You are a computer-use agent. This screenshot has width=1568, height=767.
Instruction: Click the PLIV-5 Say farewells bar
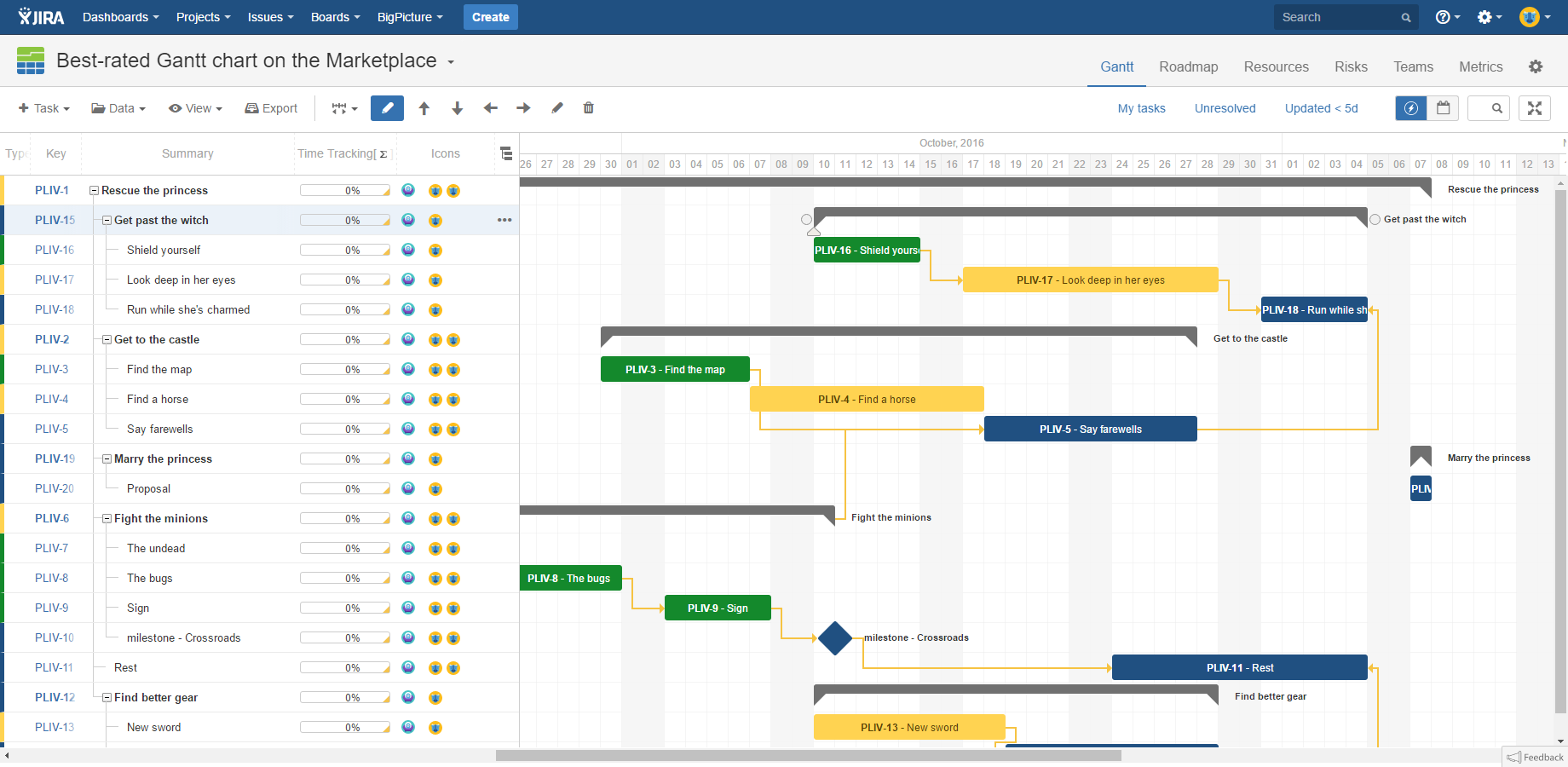(x=1090, y=429)
